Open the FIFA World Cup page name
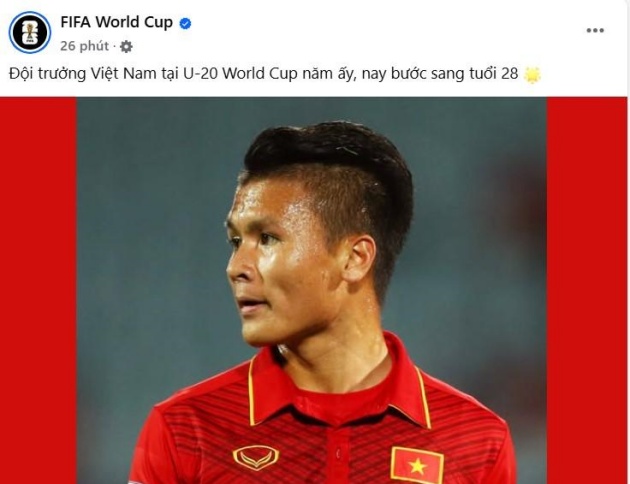This screenshot has height=484, width=630. 117,22
